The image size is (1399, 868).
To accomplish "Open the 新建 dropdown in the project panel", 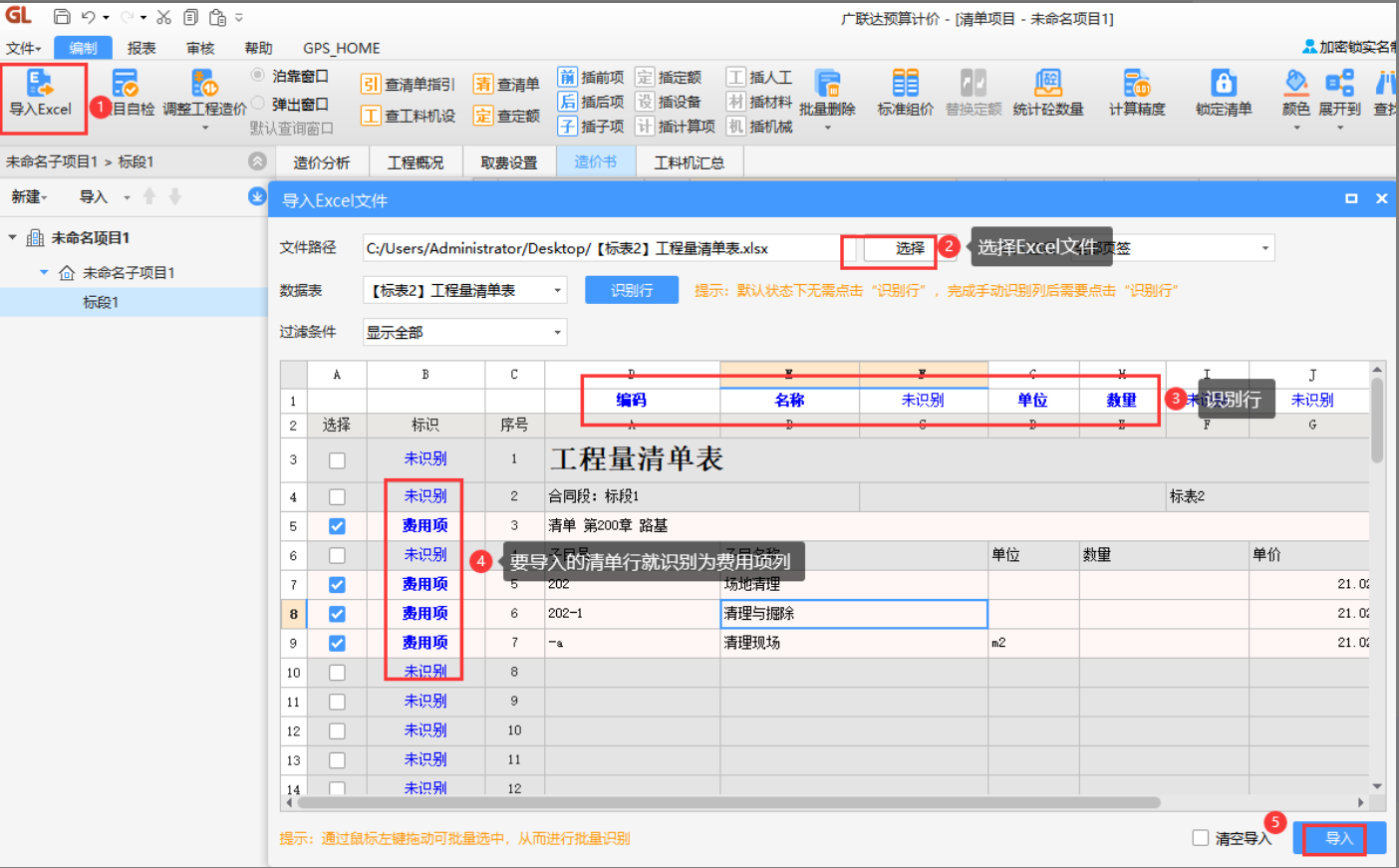I will tap(29, 197).
